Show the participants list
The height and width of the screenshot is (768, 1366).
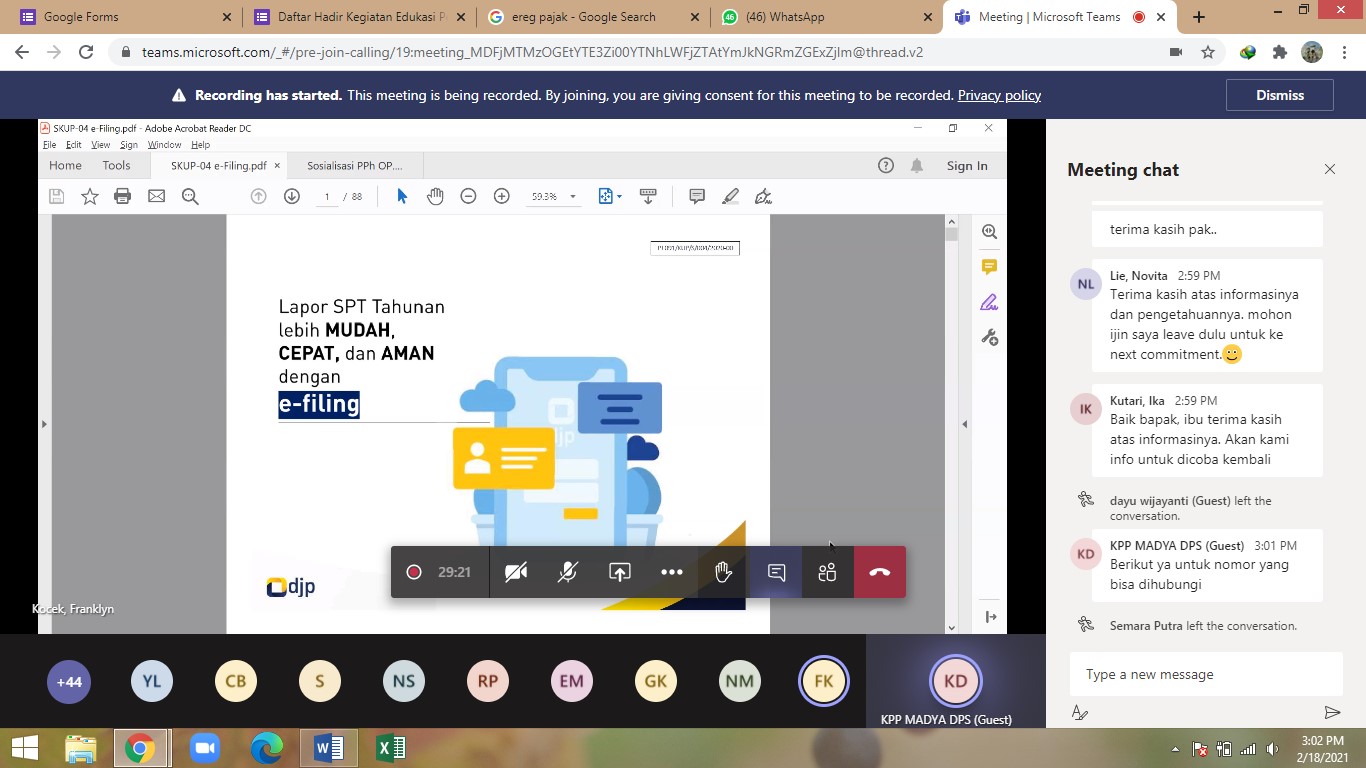click(827, 572)
